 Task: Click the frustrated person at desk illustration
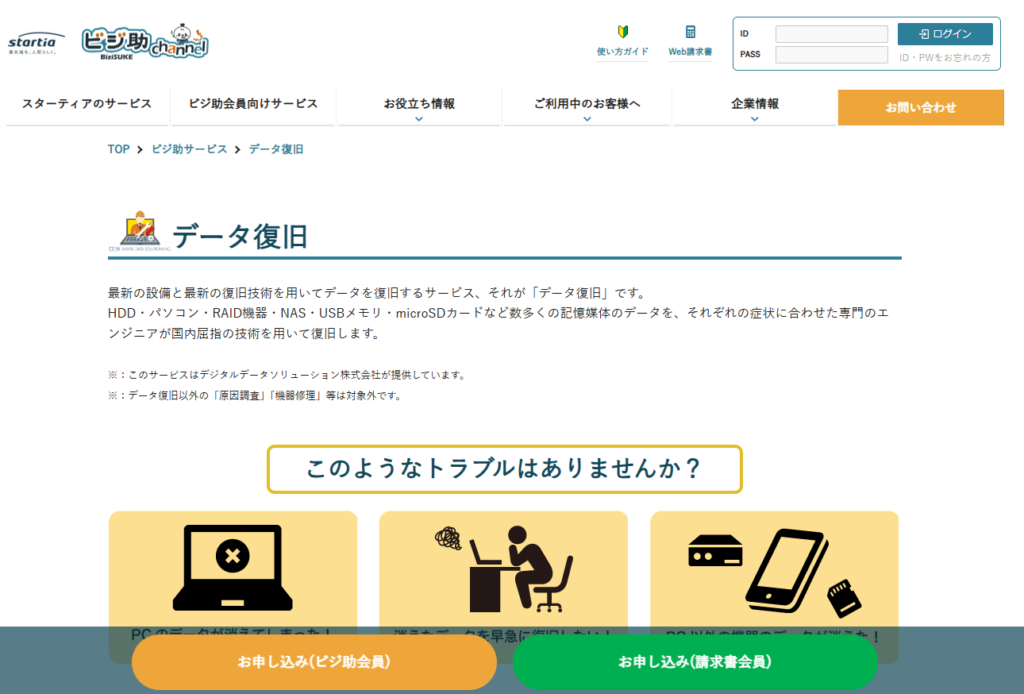point(503,567)
